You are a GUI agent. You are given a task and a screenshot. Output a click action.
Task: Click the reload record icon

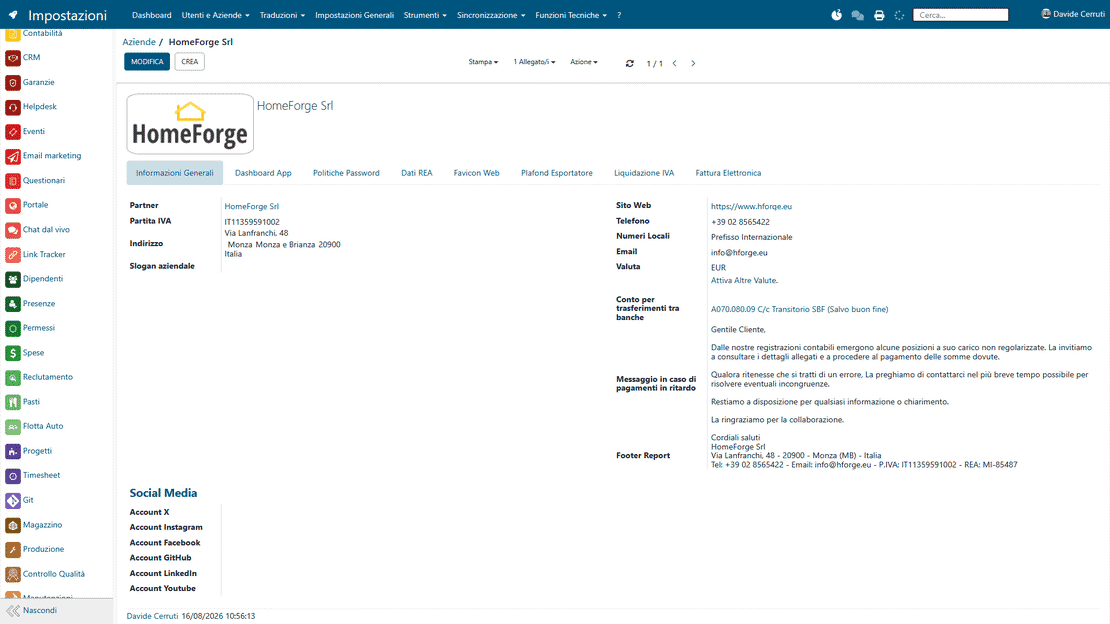click(x=629, y=63)
